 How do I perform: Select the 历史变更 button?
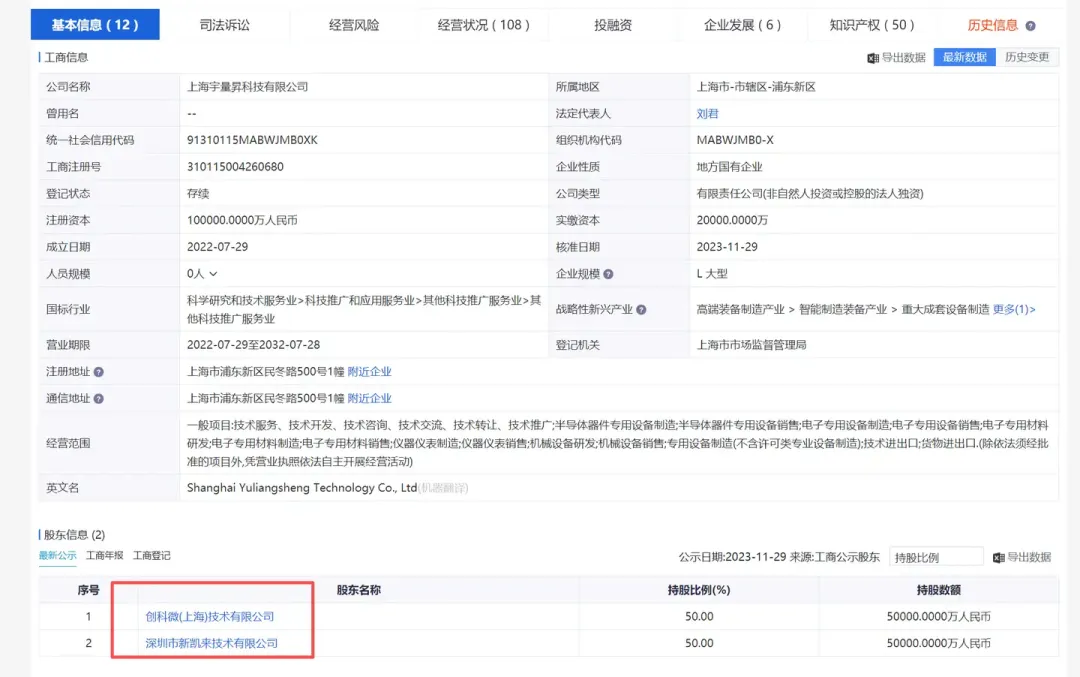click(1027, 57)
